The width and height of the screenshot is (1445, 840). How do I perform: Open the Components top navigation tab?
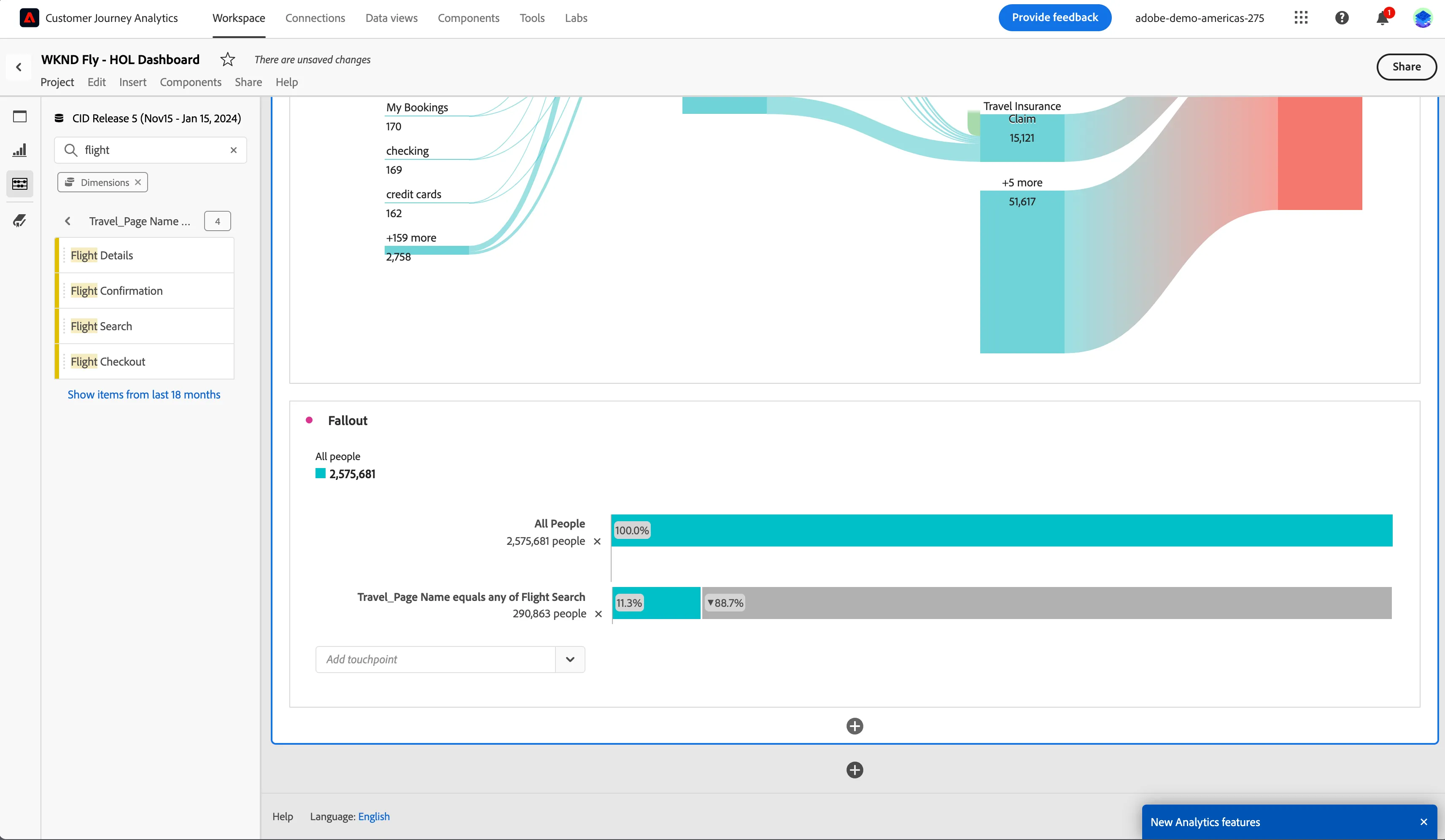[x=469, y=18]
